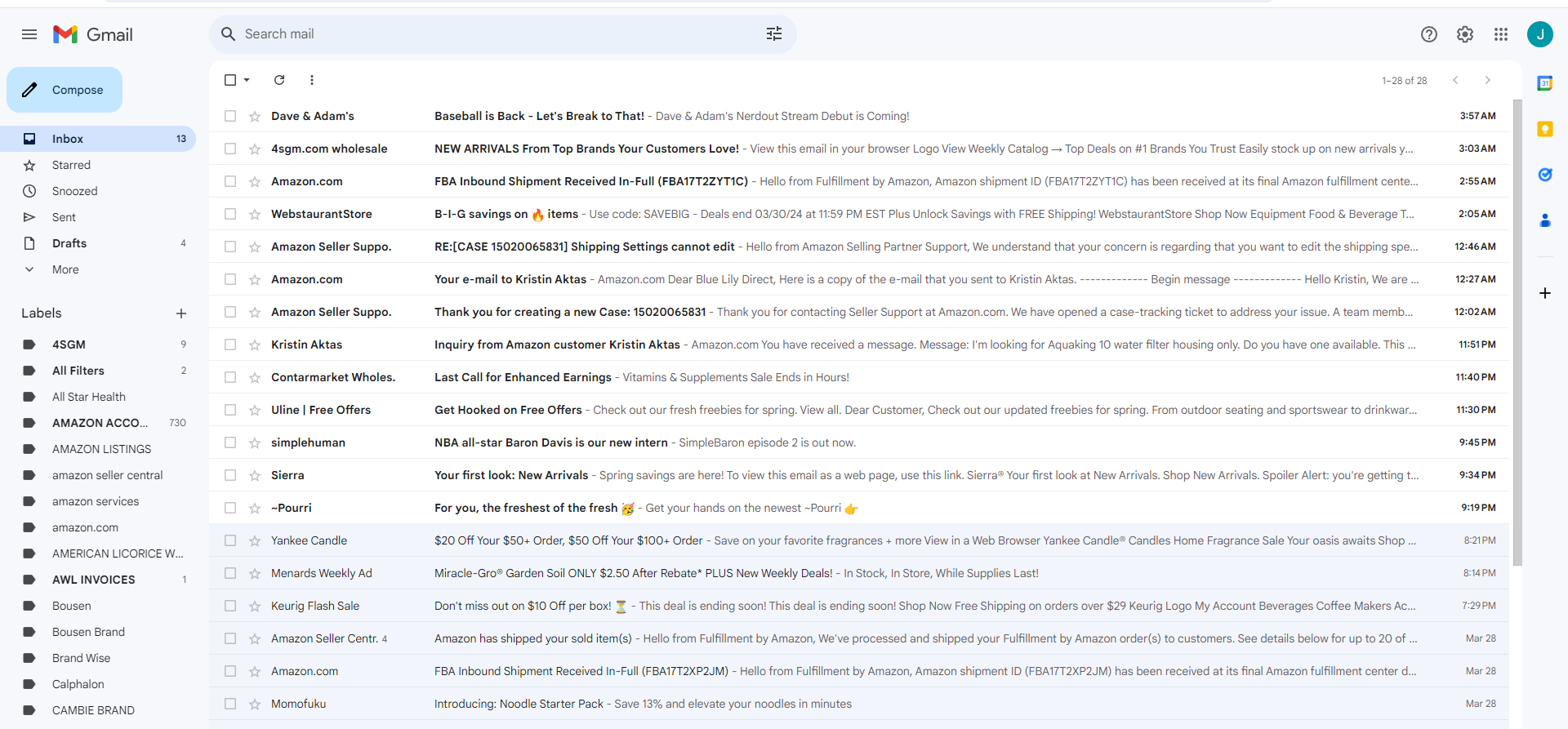Click the mail list vertical scrollbar
Viewport: 1568px width, 729px height.
pos(1517,332)
